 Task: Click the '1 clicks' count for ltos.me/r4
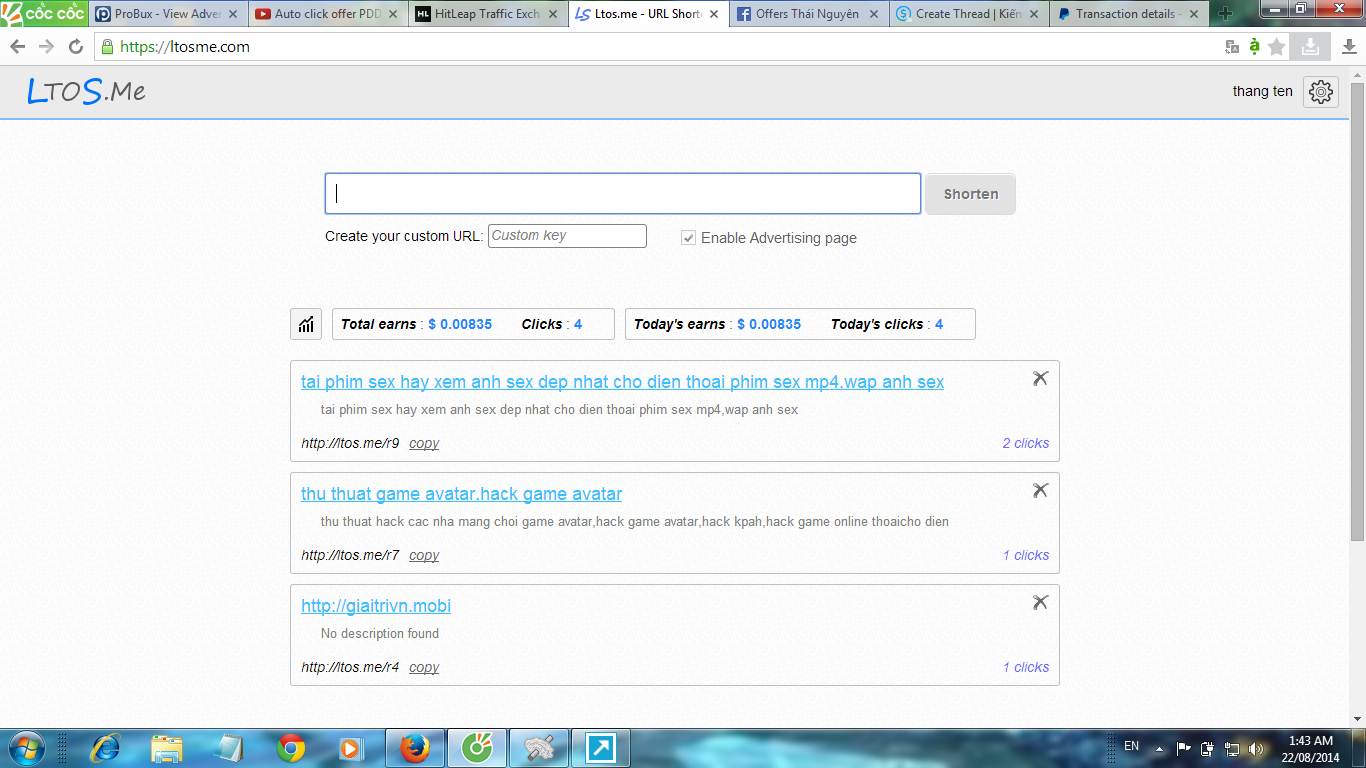pyautogui.click(x=1026, y=667)
